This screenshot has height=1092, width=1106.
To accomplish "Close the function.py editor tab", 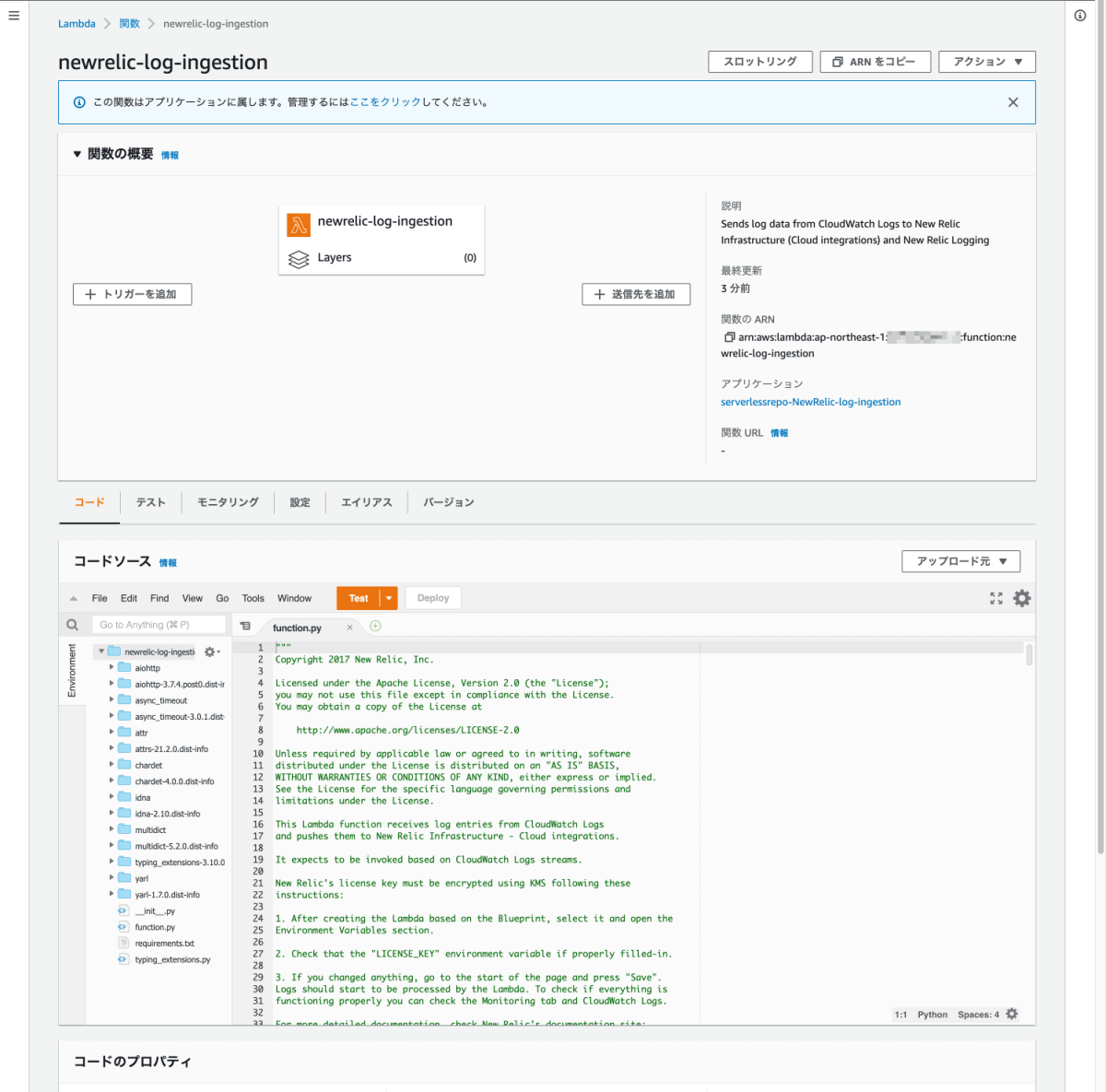I will (349, 628).
